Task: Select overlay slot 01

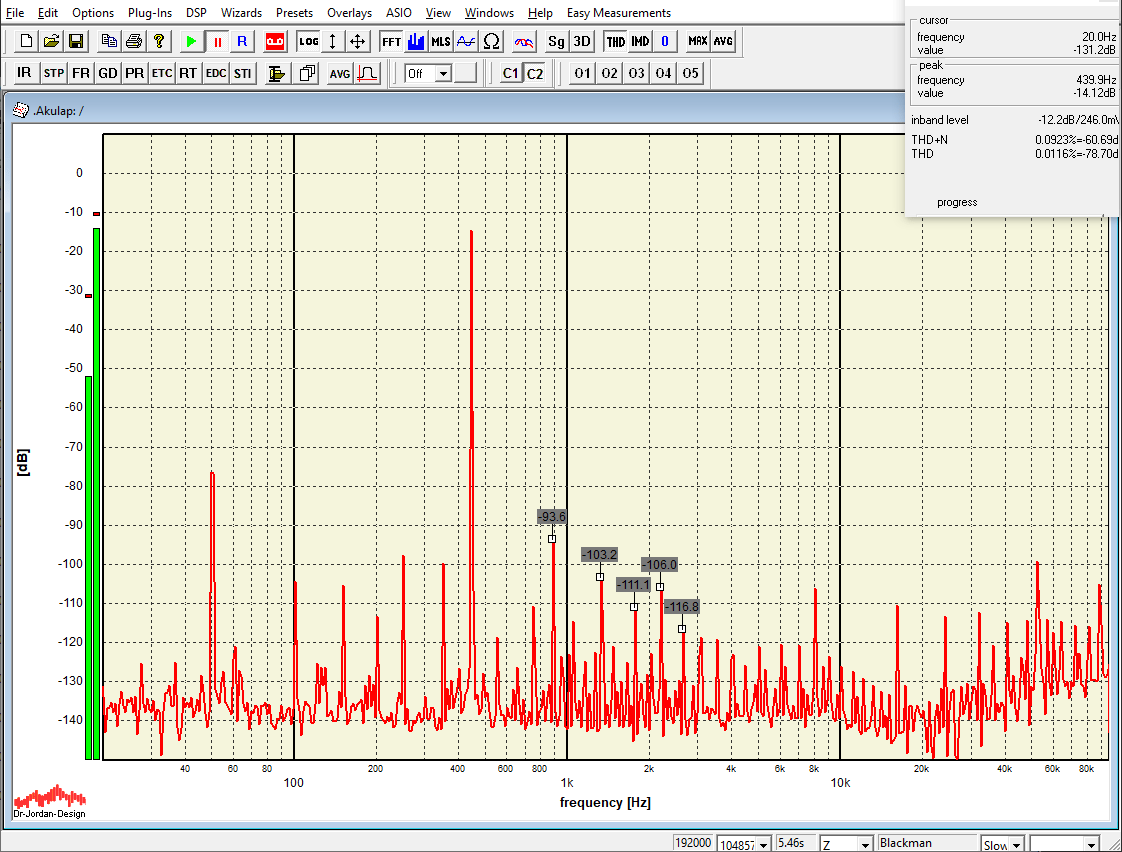Action: pyautogui.click(x=582, y=73)
